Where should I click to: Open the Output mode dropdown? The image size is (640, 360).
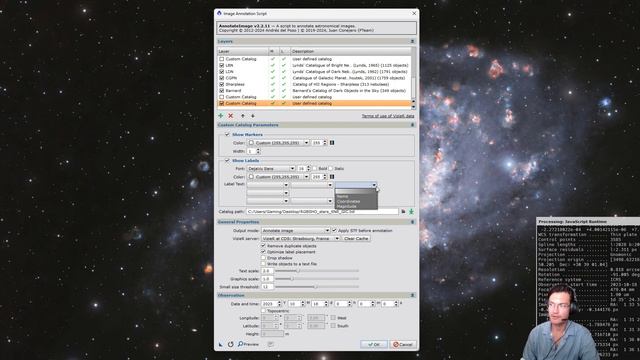pyautogui.click(x=296, y=231)
